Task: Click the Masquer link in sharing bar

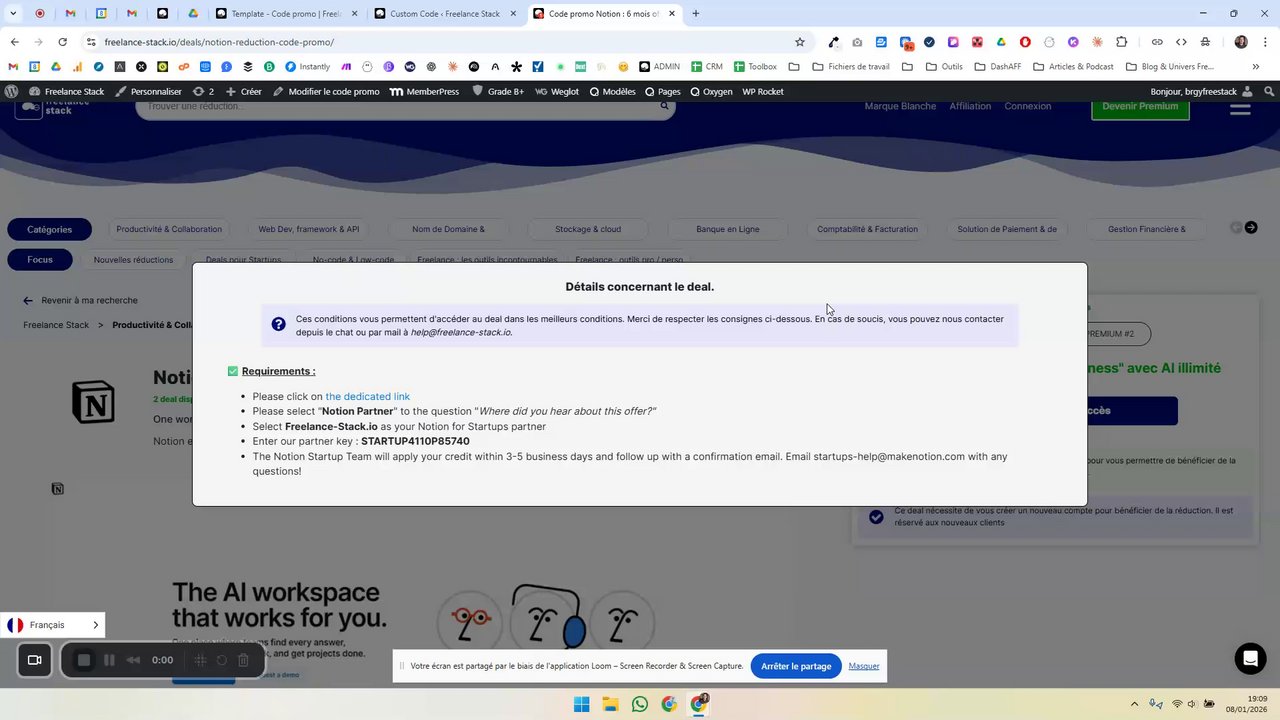Action: 864,666
